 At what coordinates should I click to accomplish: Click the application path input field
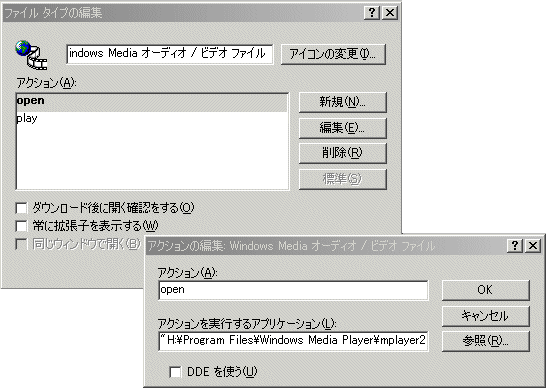[x=293, y=341]
